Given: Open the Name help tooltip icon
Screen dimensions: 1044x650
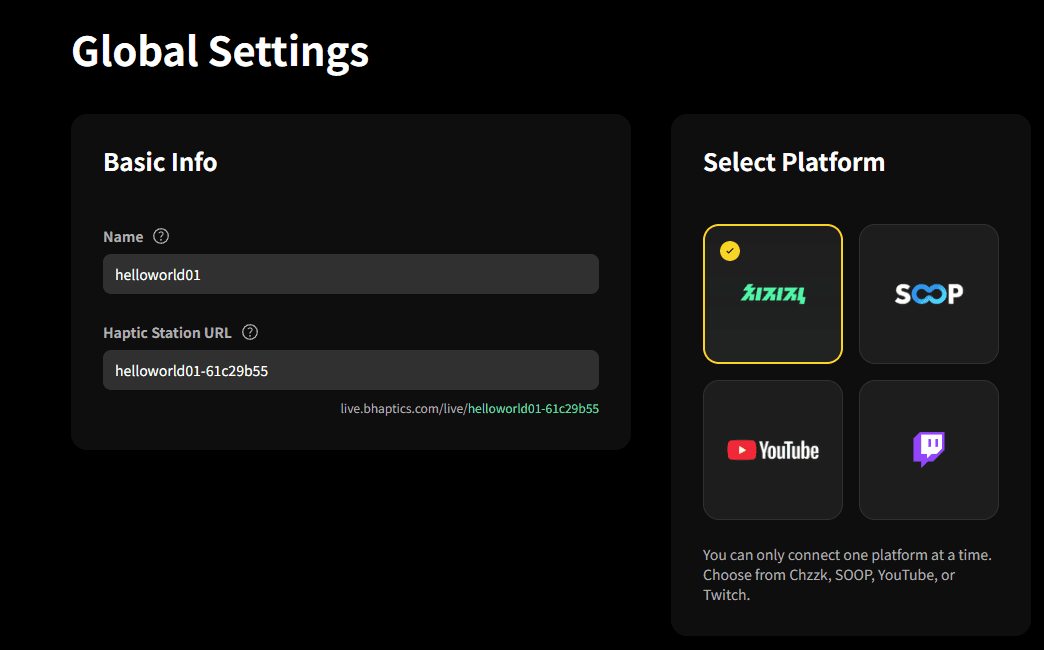Looking at the screenshot, I should click(x=161, y=236).
